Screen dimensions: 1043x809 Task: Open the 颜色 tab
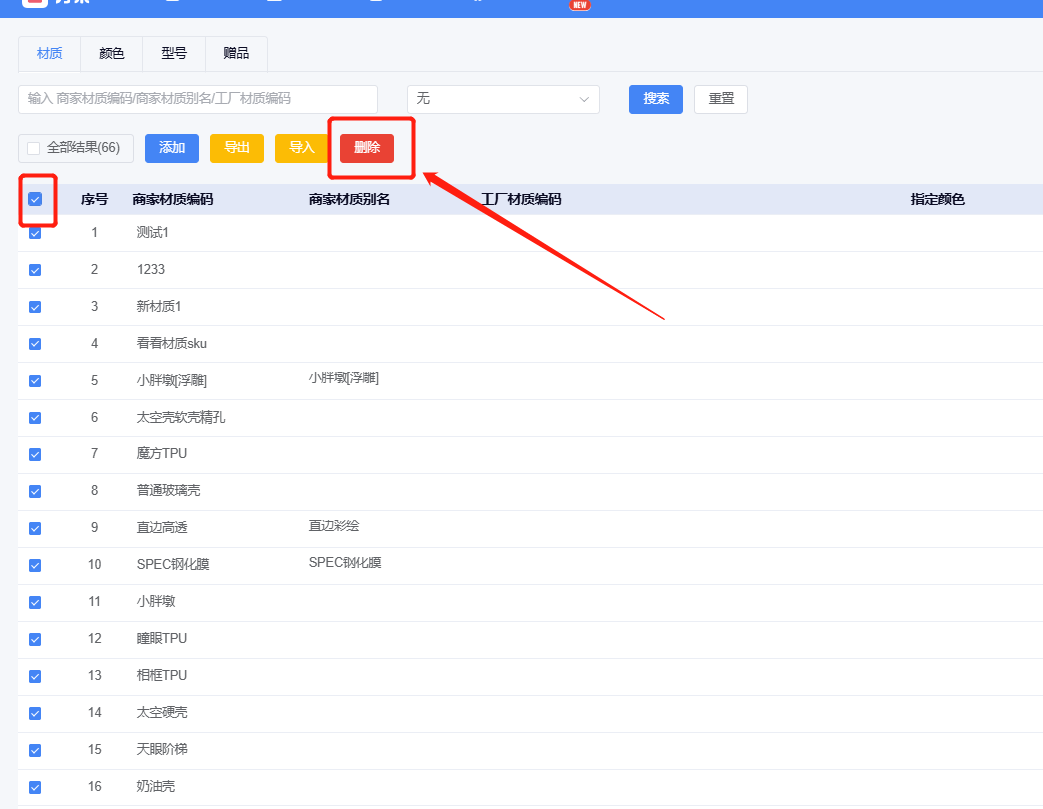[x=112, y=54]
